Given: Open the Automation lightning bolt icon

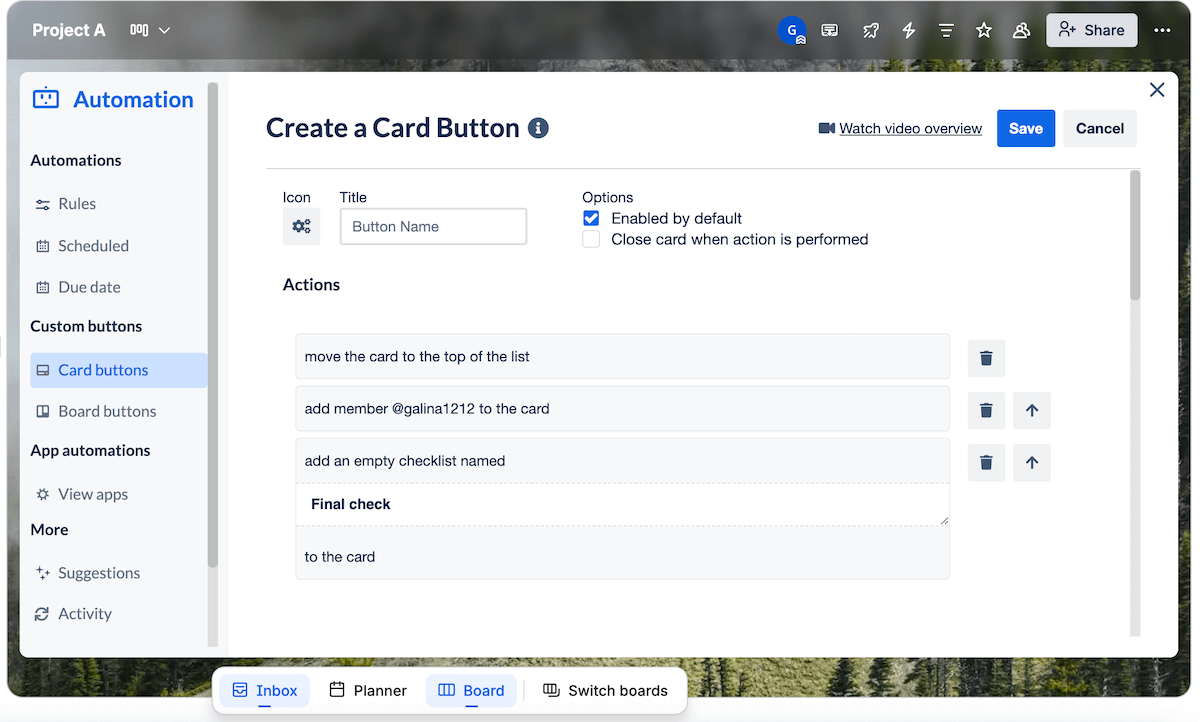Looking at the screenshot, I should coord(908,30).
